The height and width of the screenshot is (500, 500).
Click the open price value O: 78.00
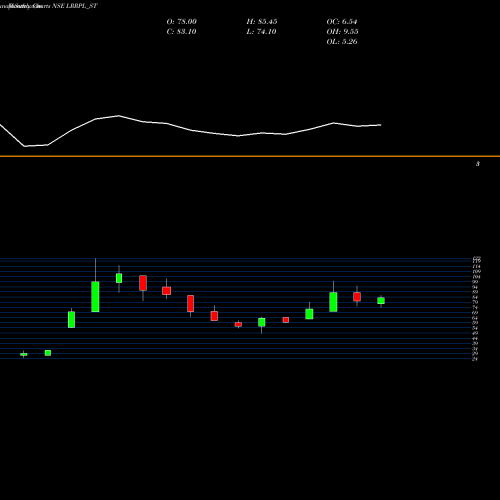[181, 22]
